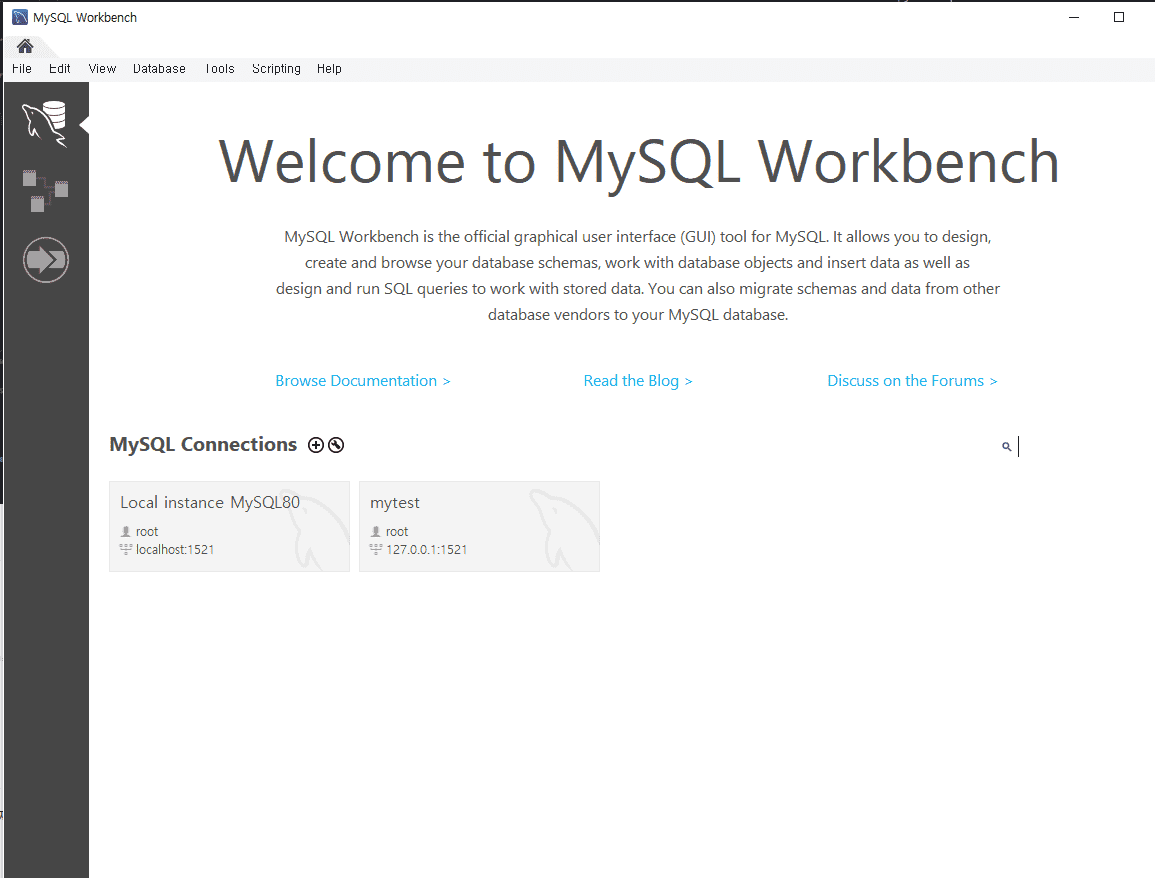Open the Home tab icon
Viewport: 1155px width, 878px height.
coord(25,46)
